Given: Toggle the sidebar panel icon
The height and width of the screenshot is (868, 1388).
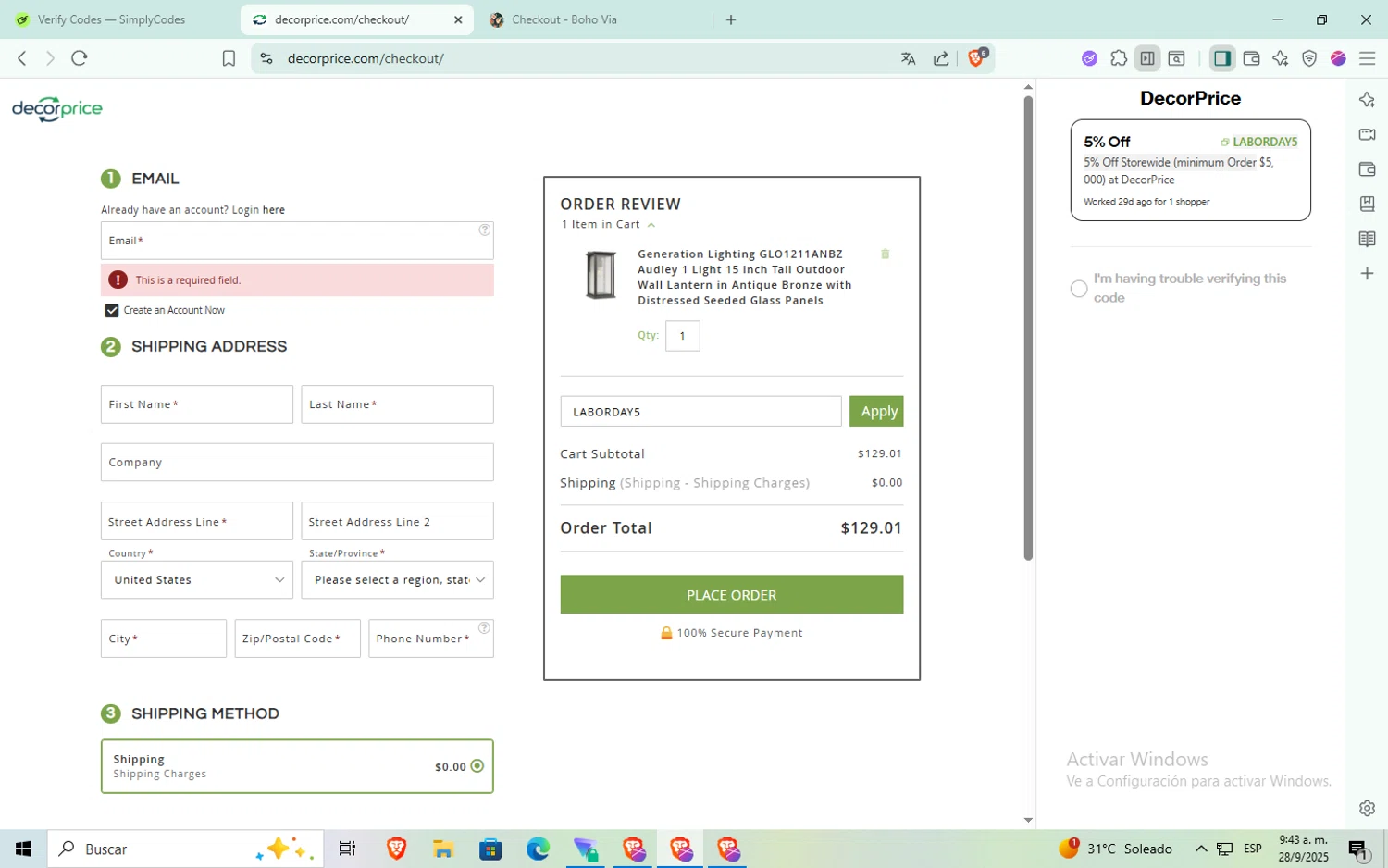Looking at the screenshot, I should point(1222,58).
